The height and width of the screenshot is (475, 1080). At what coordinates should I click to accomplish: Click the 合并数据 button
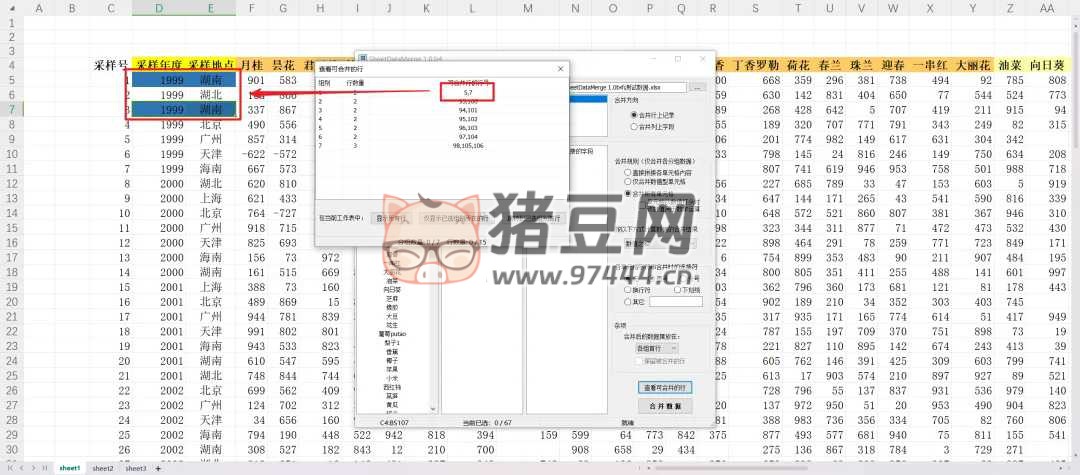point(664,406)
